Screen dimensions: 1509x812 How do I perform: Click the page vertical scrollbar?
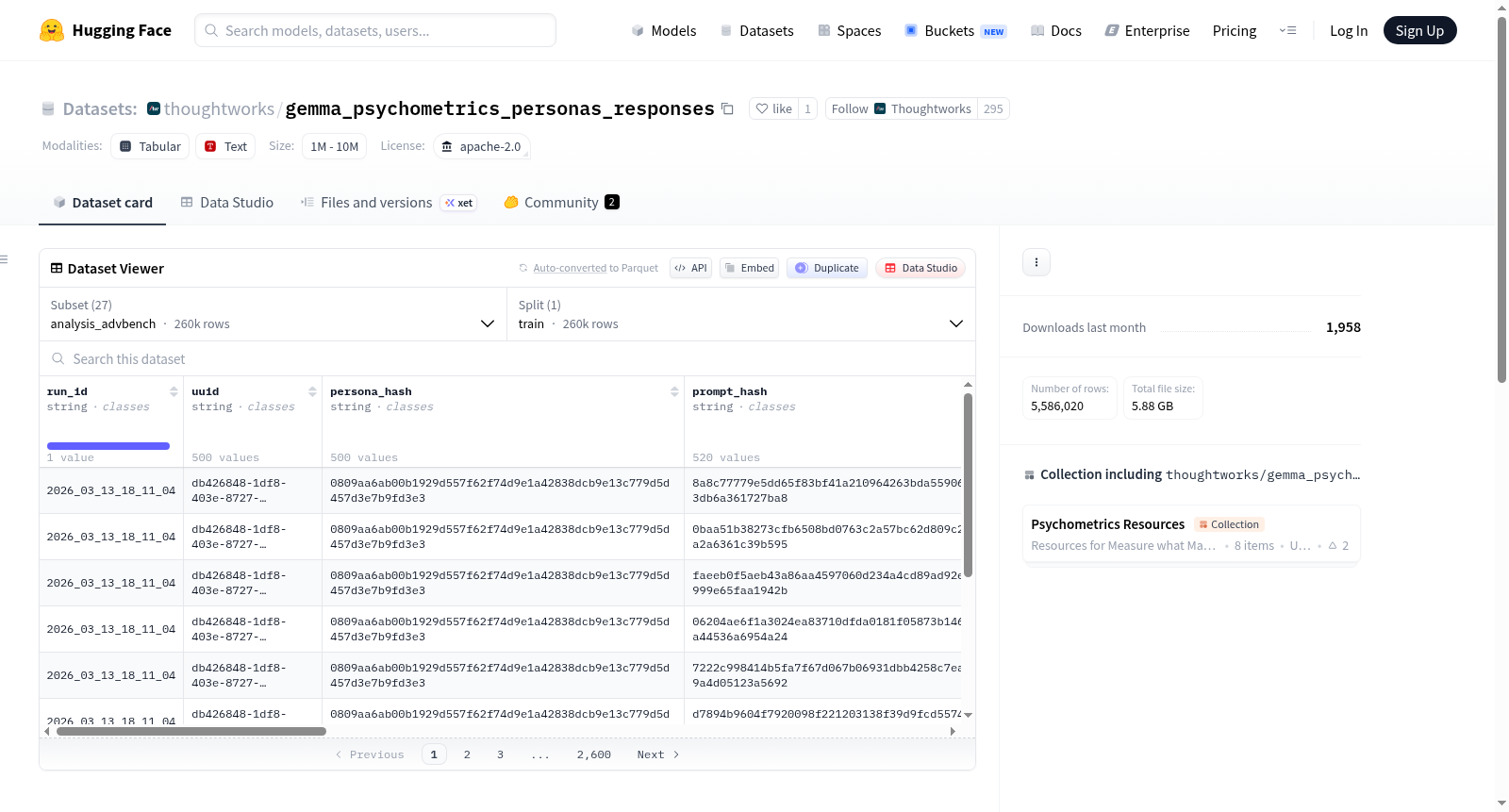[x=1501, y=198]
